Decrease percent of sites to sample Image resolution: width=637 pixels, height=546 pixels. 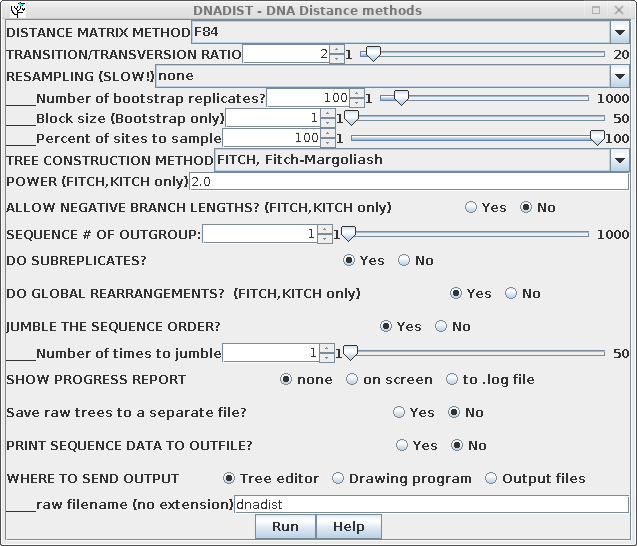pos(328,143)
